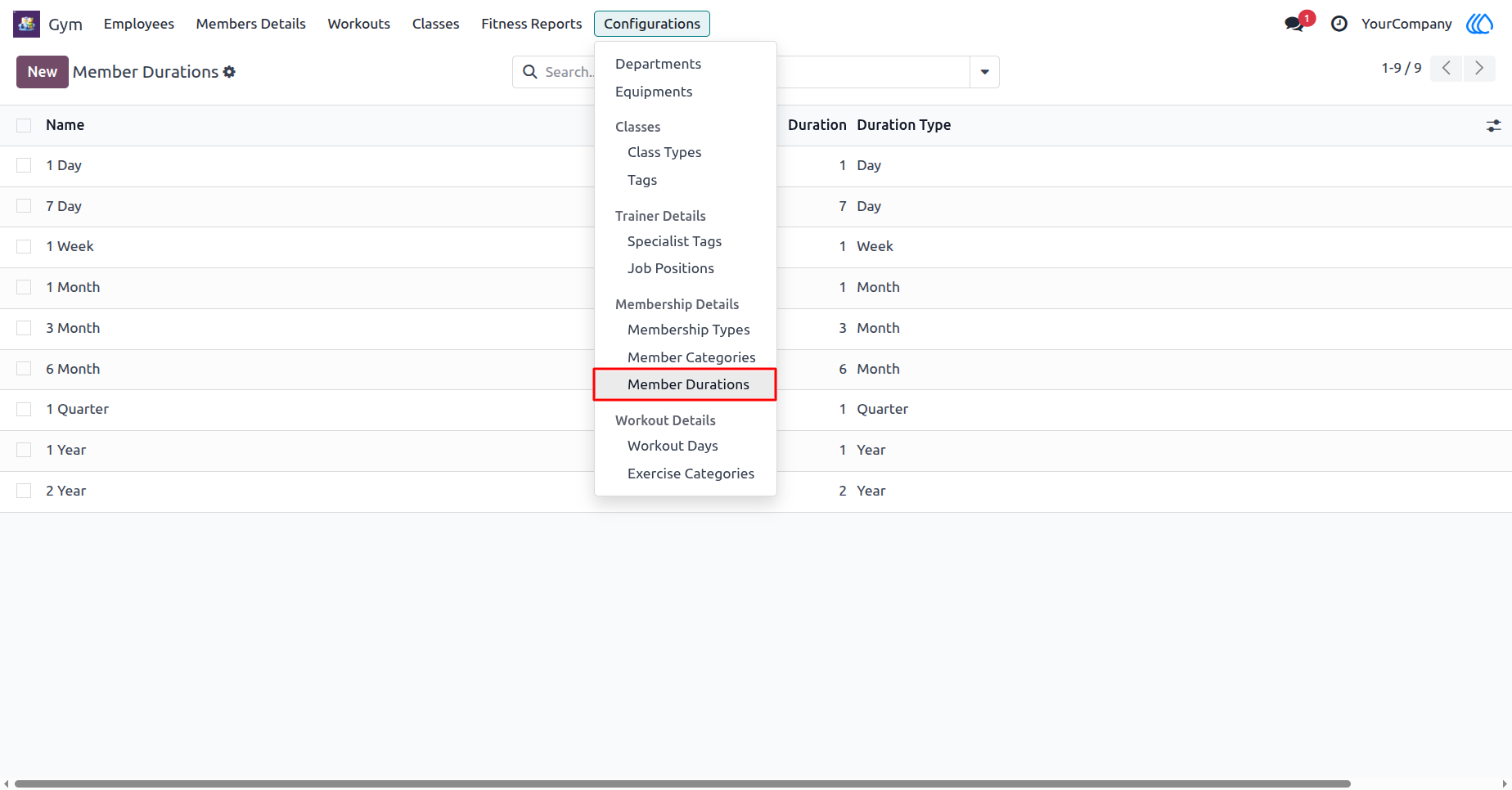Click the 1-9 / 9 pager counter
Screen dimensions: 1512x790
click(x=1402, y=68)
